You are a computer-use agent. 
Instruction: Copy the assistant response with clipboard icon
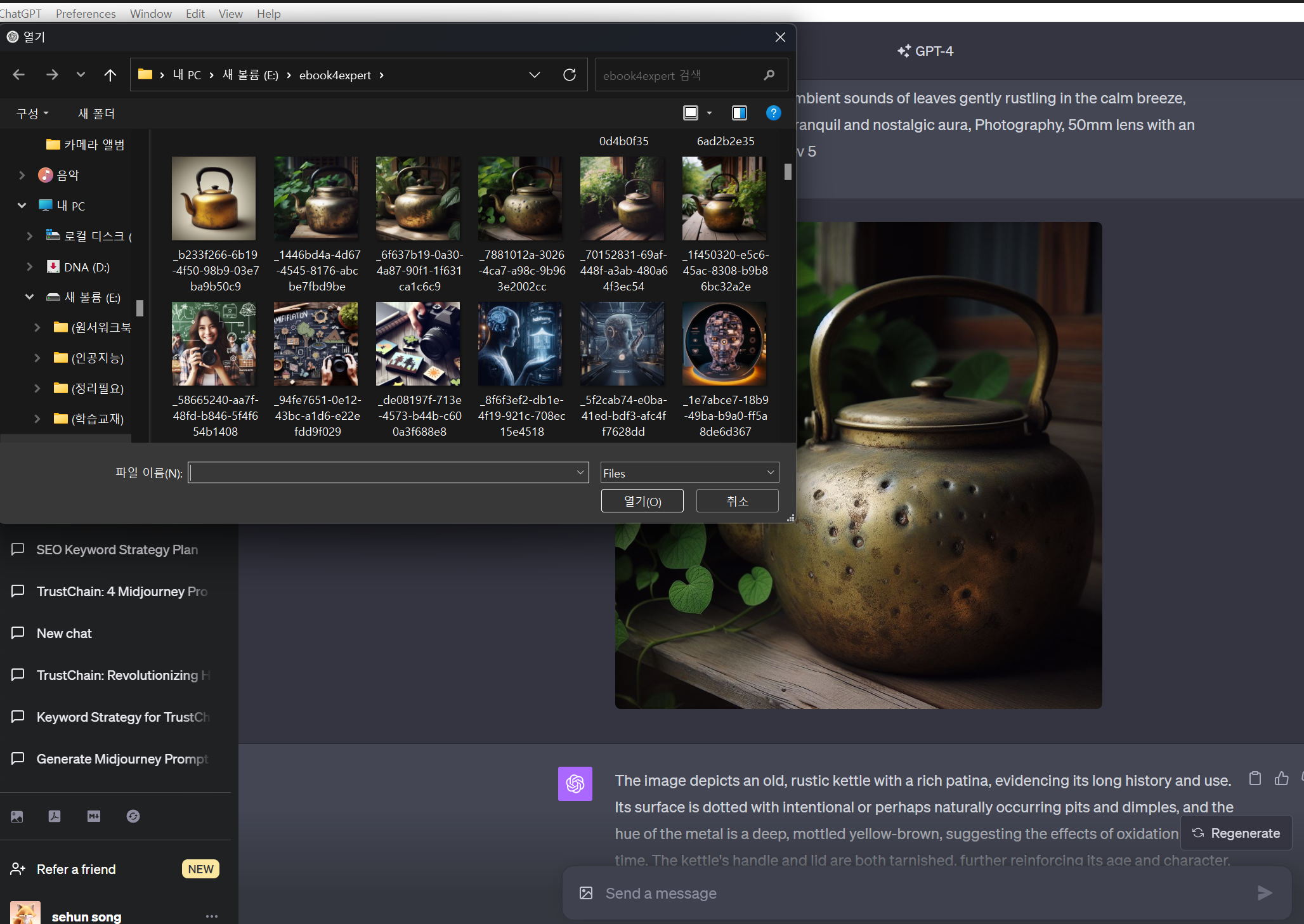point(1255,778)
